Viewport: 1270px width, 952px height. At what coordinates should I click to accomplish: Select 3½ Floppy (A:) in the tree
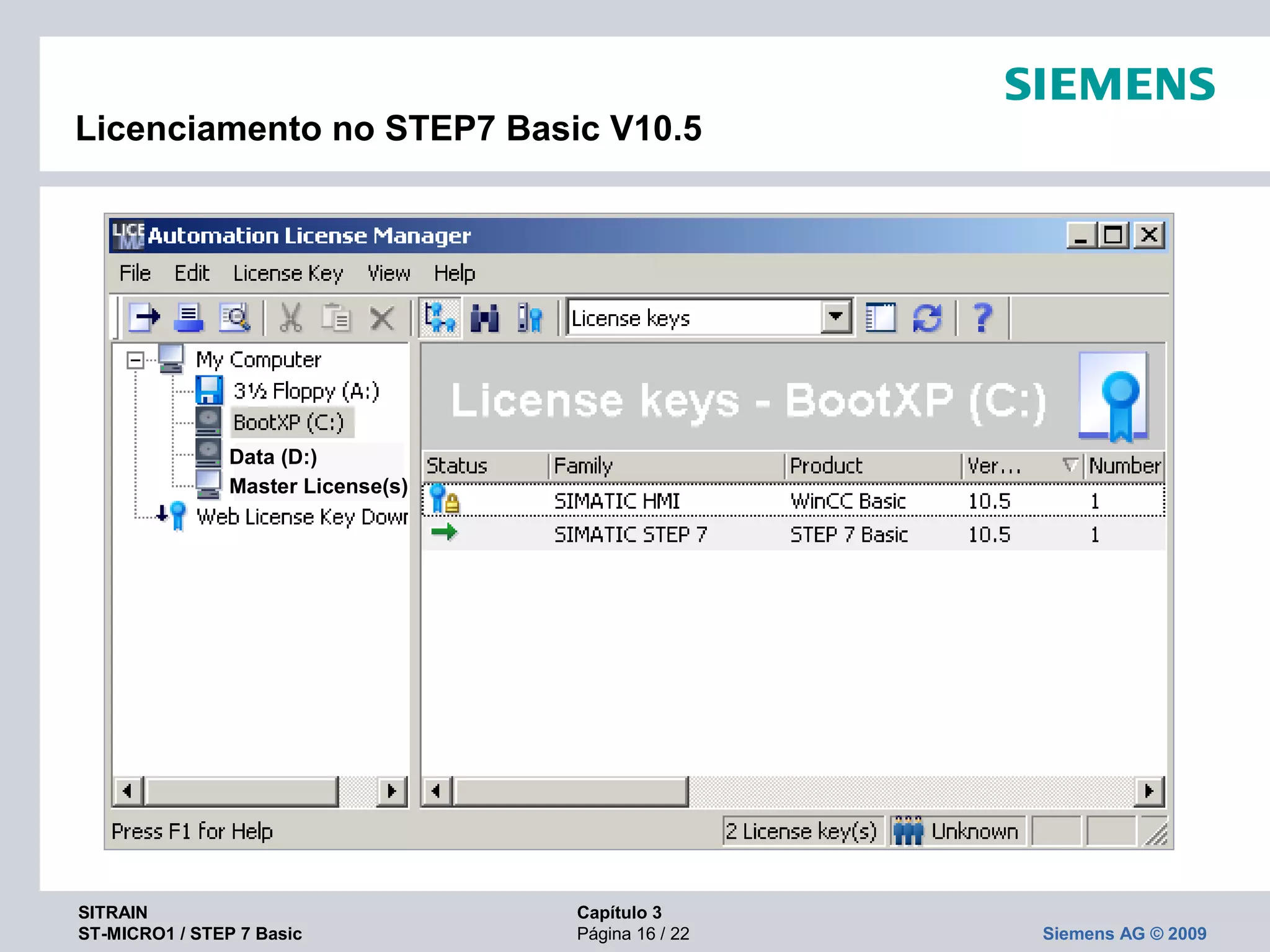pyautogui.click(x=306, y=391)
